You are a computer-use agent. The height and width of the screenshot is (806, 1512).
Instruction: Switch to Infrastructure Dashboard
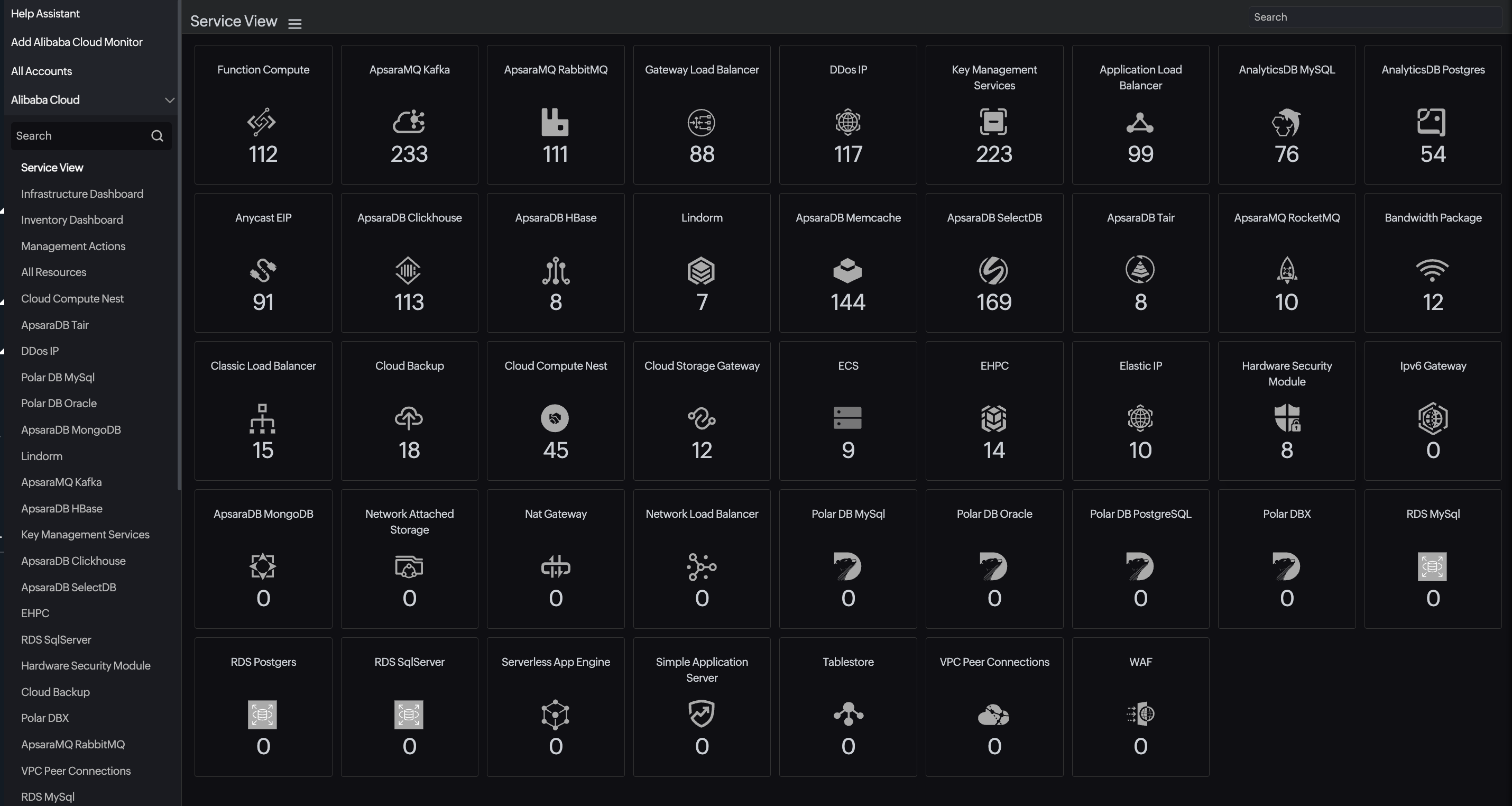coord(81,194)
